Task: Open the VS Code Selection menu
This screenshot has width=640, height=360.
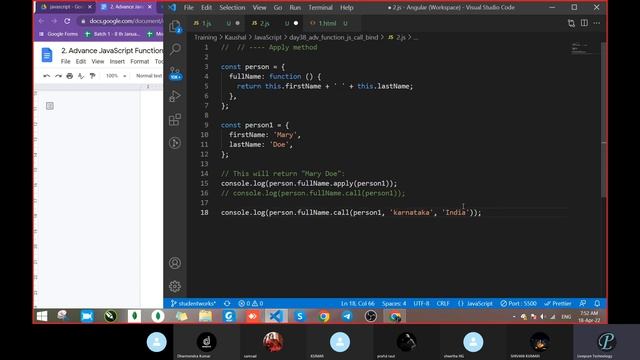Action: [x=232, y=7]
